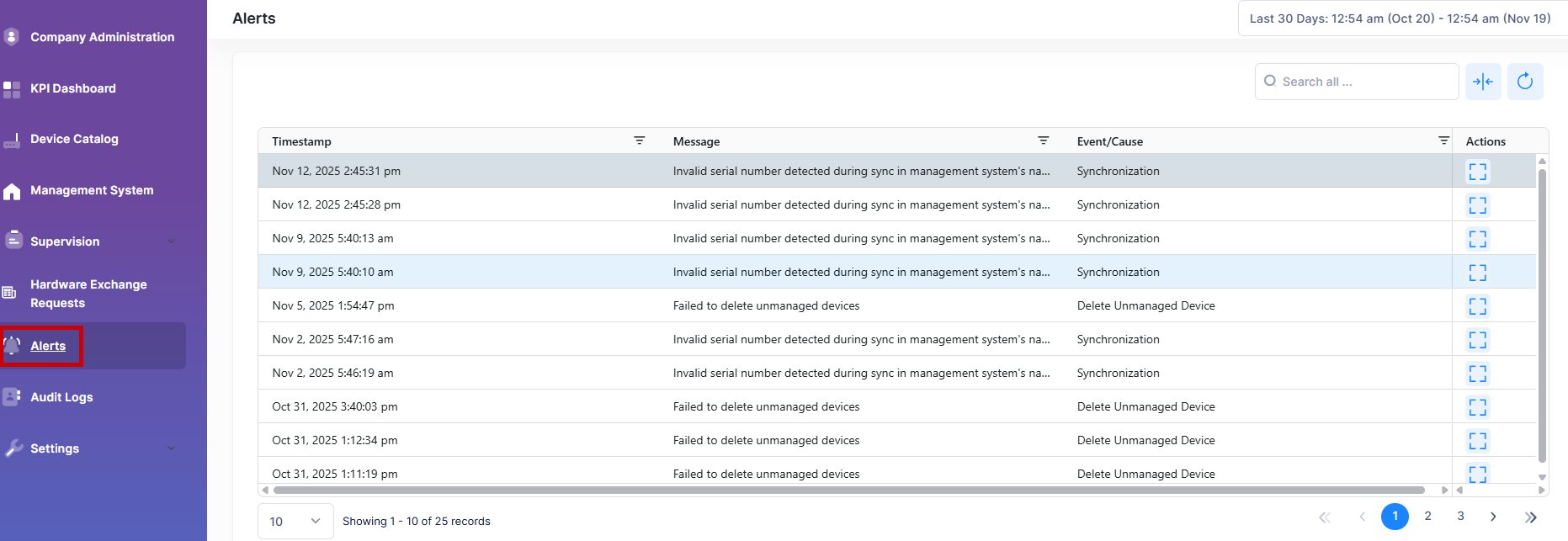This screenshot has height=541, width=1568.
Task: Expand details for Nov 5 alert
Action: (x=1477, y=306)
